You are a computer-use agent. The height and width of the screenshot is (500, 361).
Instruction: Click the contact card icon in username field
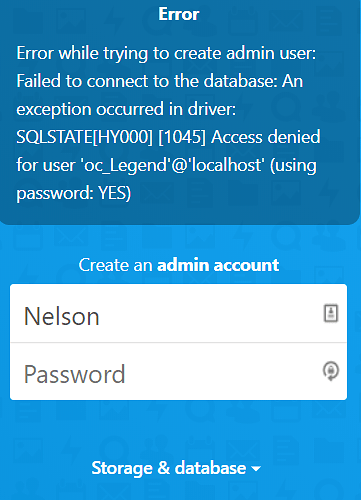[331, 313]
